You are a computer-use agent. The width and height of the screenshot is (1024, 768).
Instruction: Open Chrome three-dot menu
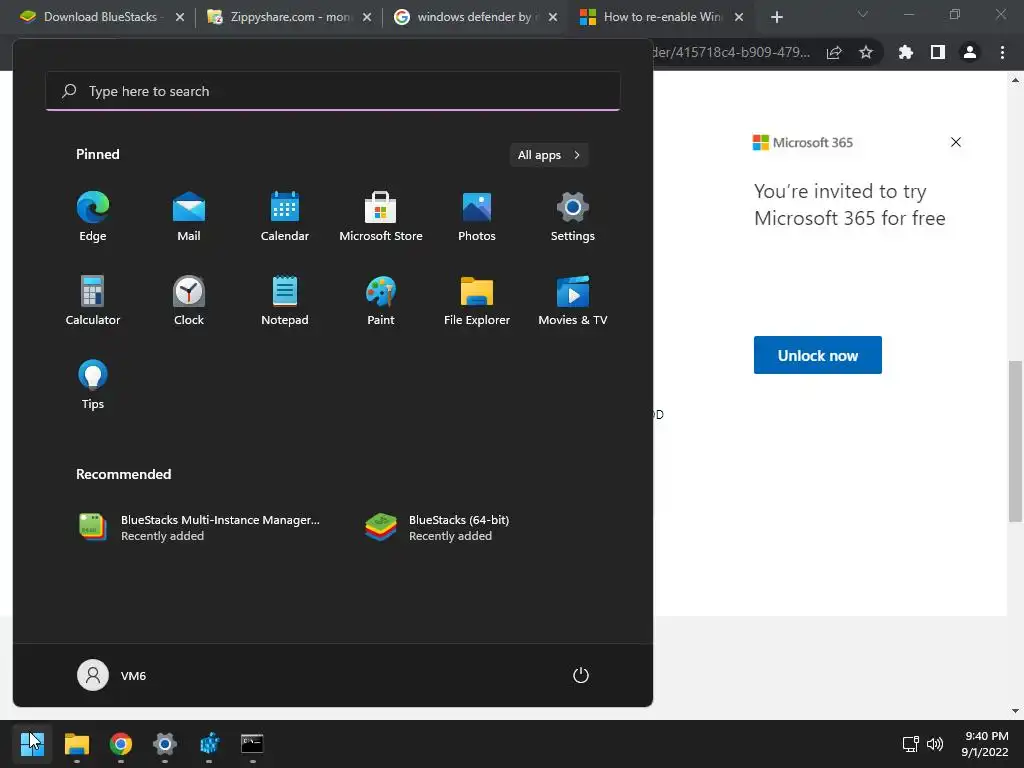tap(1002, 52)
